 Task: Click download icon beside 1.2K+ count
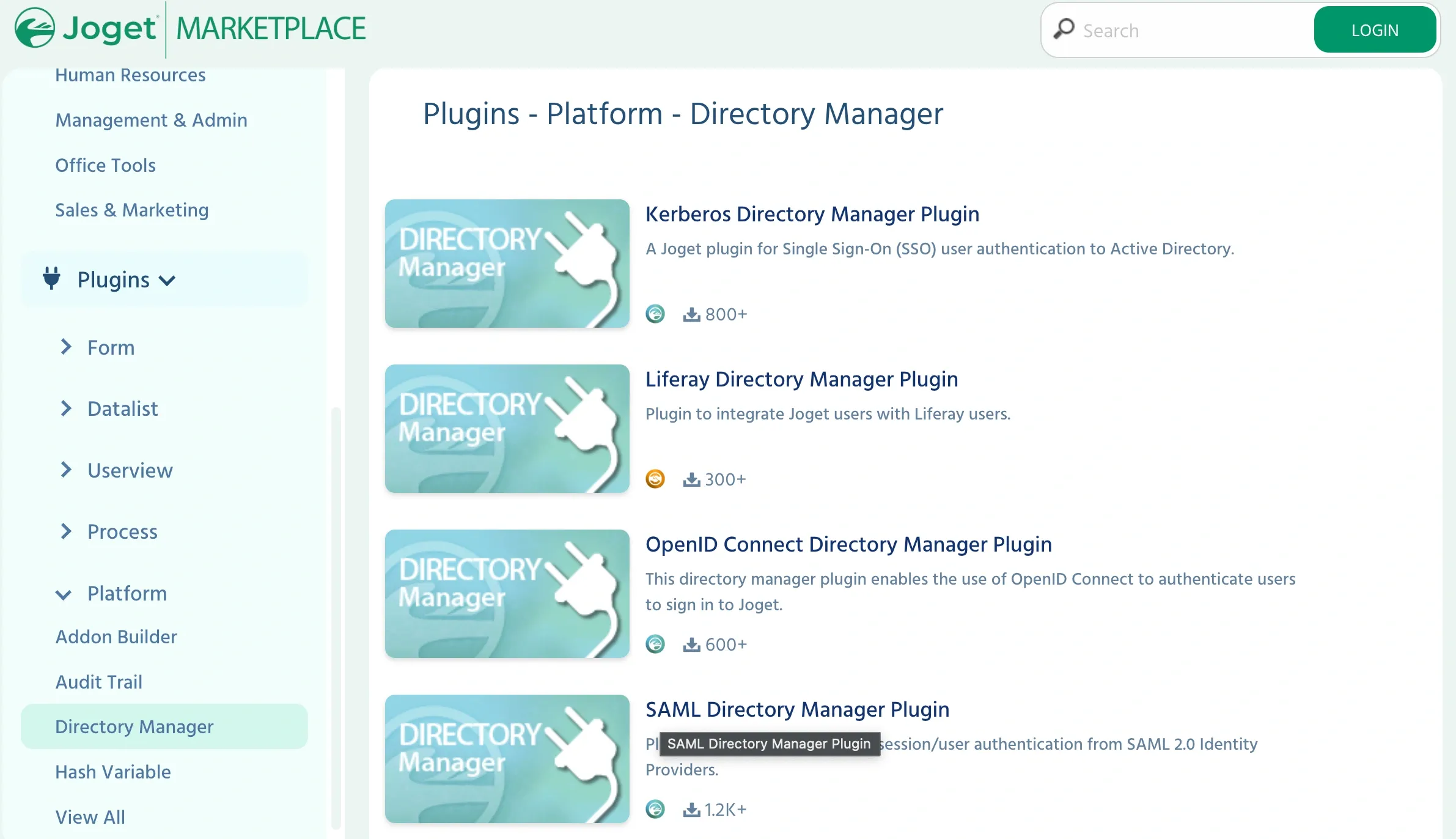(x=691, y=810)
